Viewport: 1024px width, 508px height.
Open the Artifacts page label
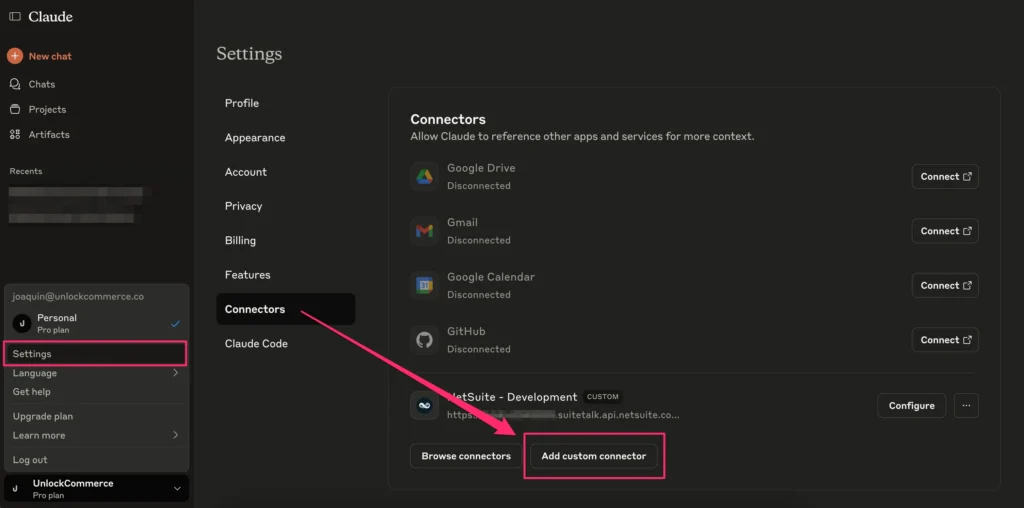(49, 135)
